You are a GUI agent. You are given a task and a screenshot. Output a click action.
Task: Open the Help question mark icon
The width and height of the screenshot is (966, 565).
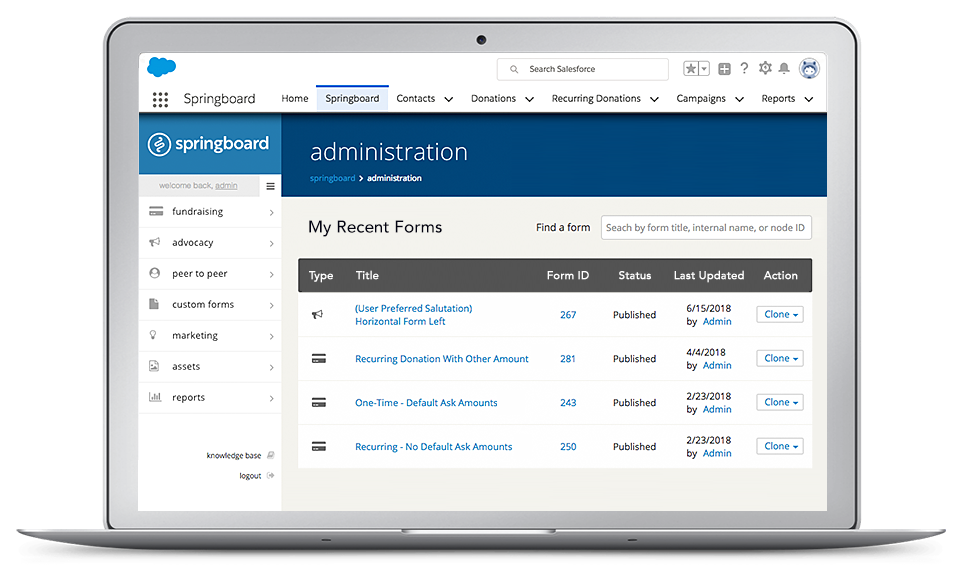pos(744,68)
